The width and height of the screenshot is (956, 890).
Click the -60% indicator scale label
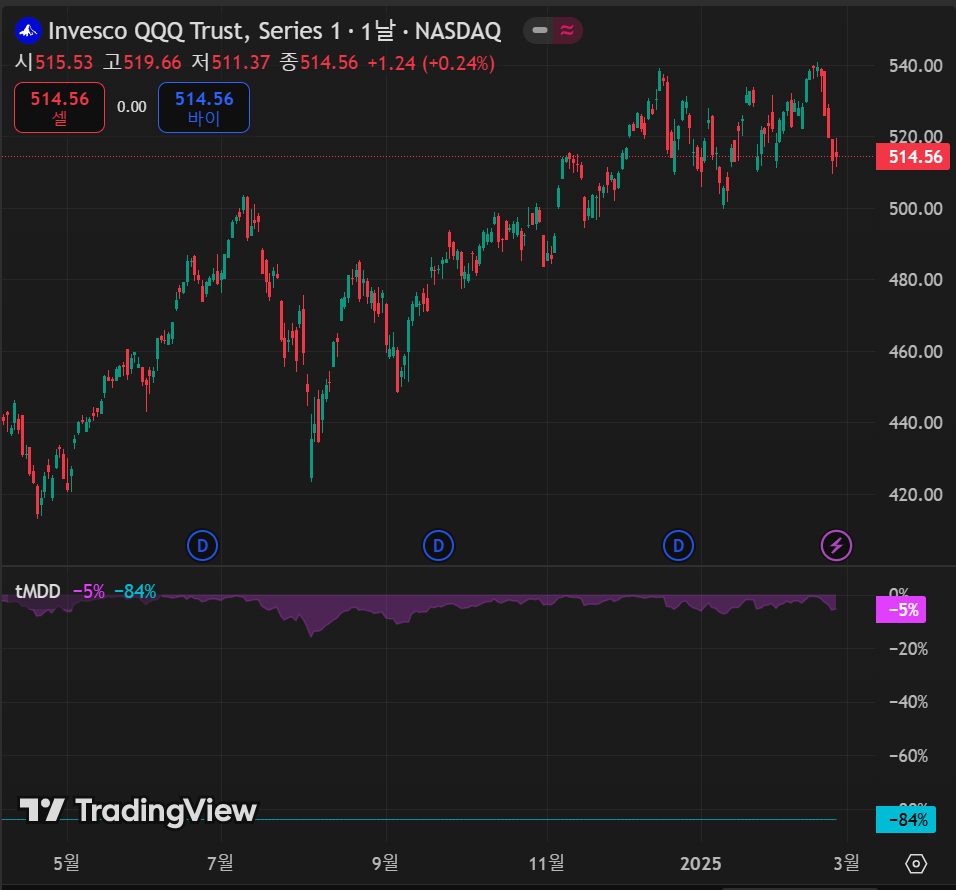(x=908, y=756)
